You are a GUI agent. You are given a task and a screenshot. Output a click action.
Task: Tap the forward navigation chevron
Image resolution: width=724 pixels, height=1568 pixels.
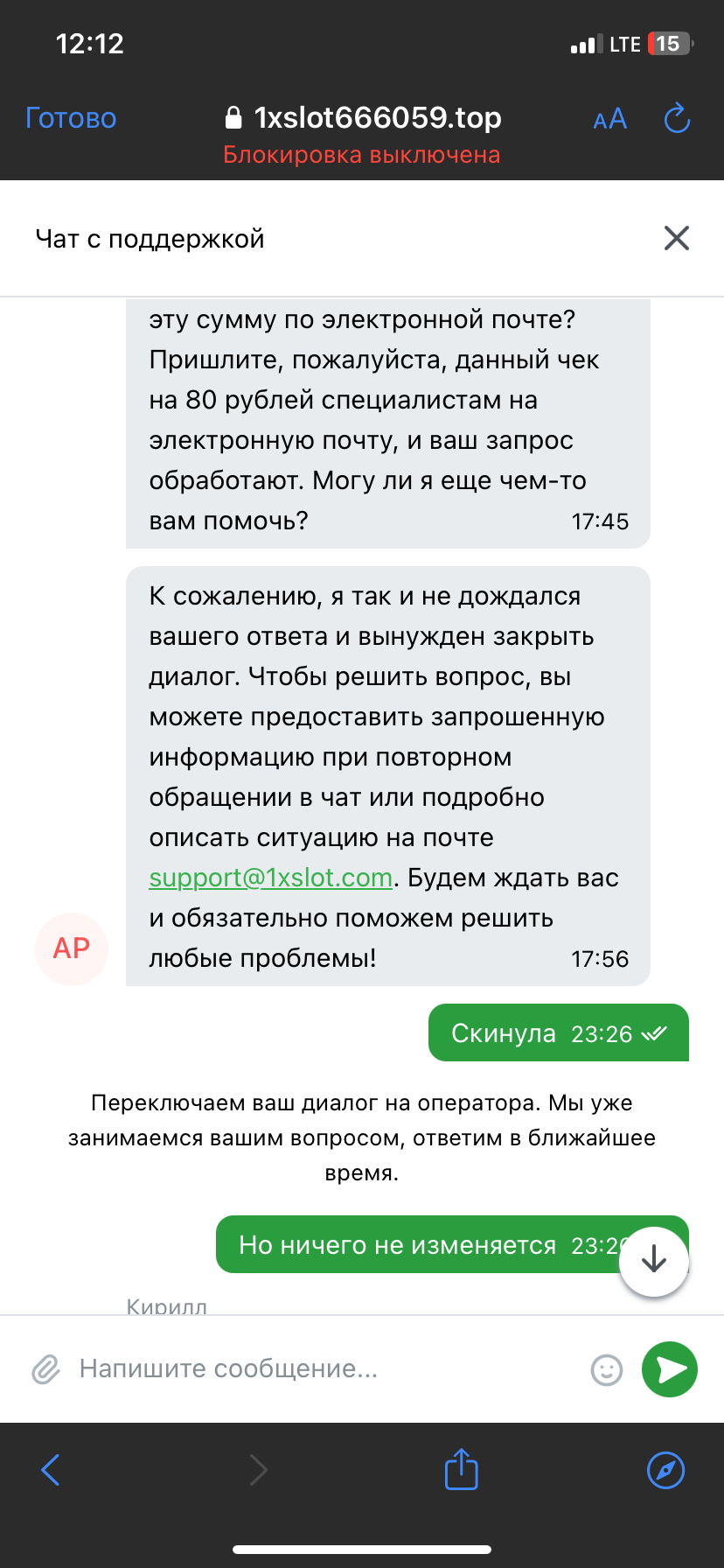point(259,1469)
